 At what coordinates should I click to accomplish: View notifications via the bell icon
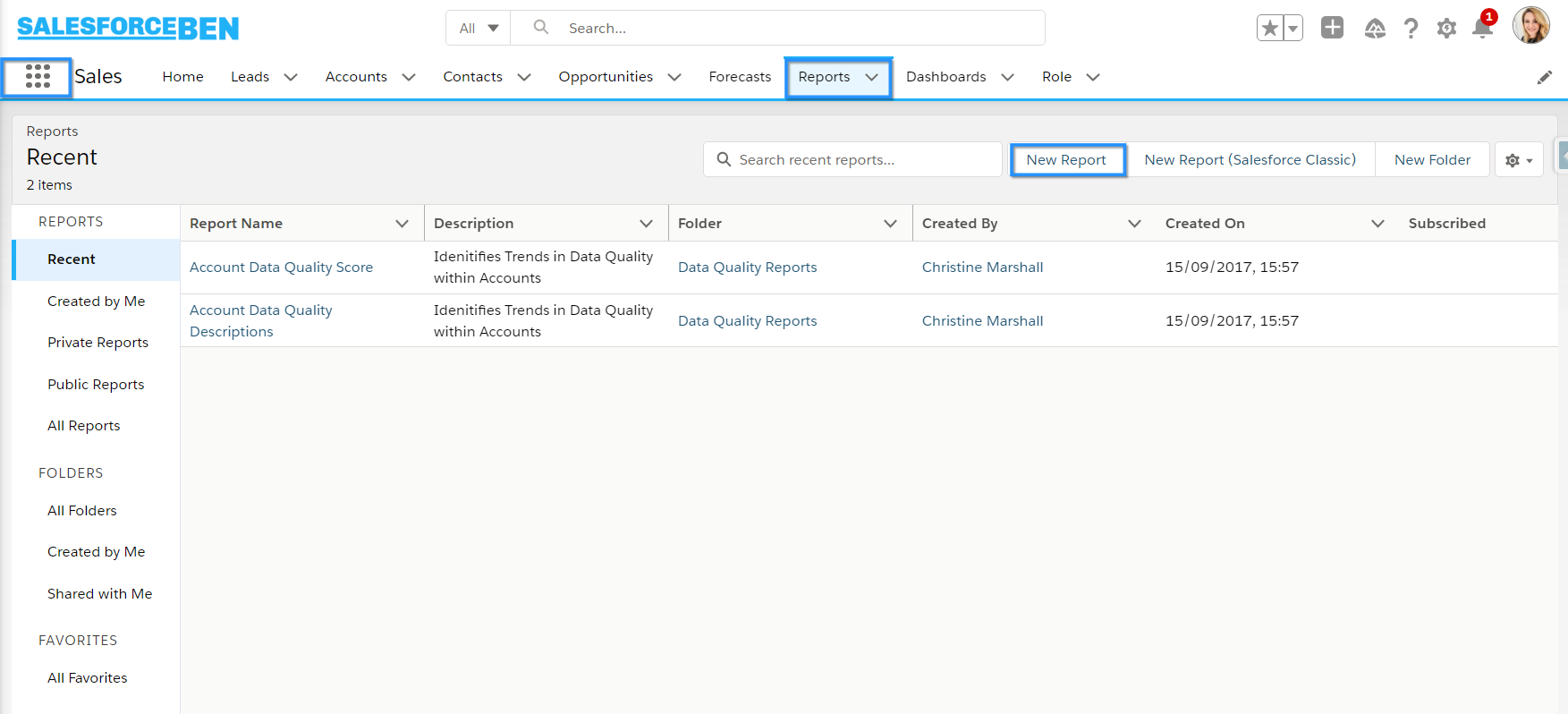1482,29
